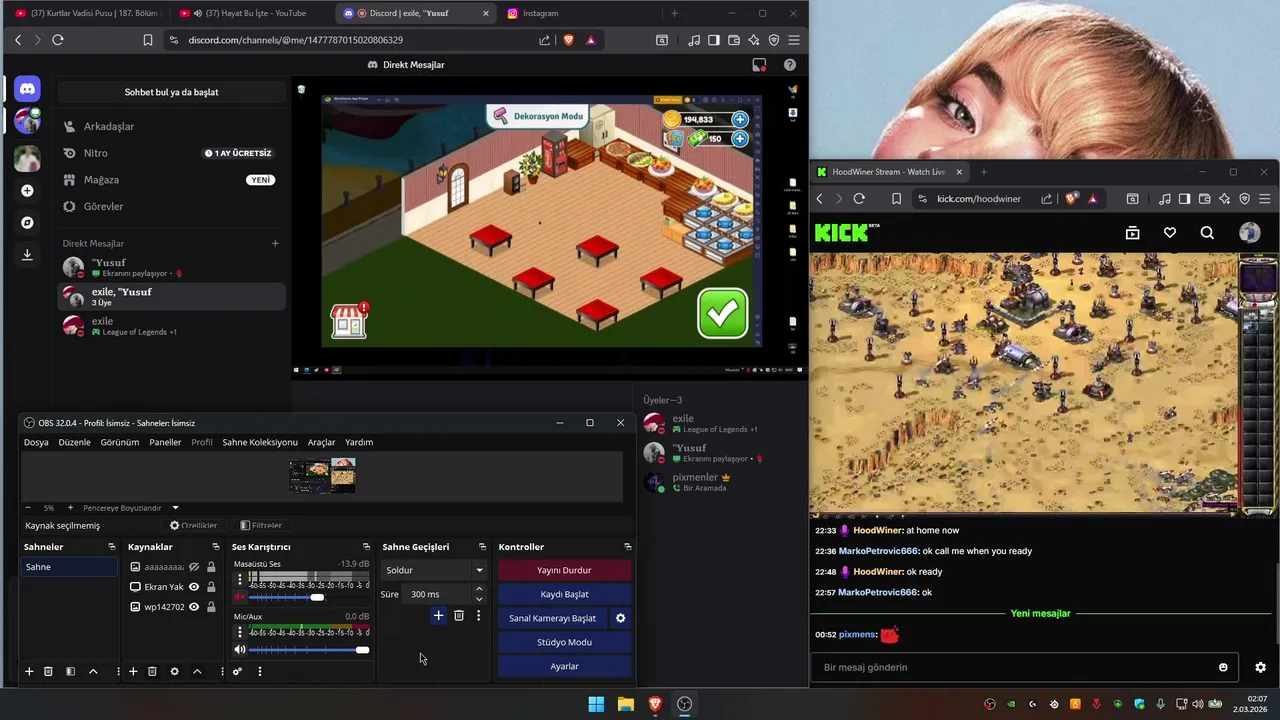Open transition properties three-dot menu
This screenshot has width=1280, height=720.
(478, 616)
